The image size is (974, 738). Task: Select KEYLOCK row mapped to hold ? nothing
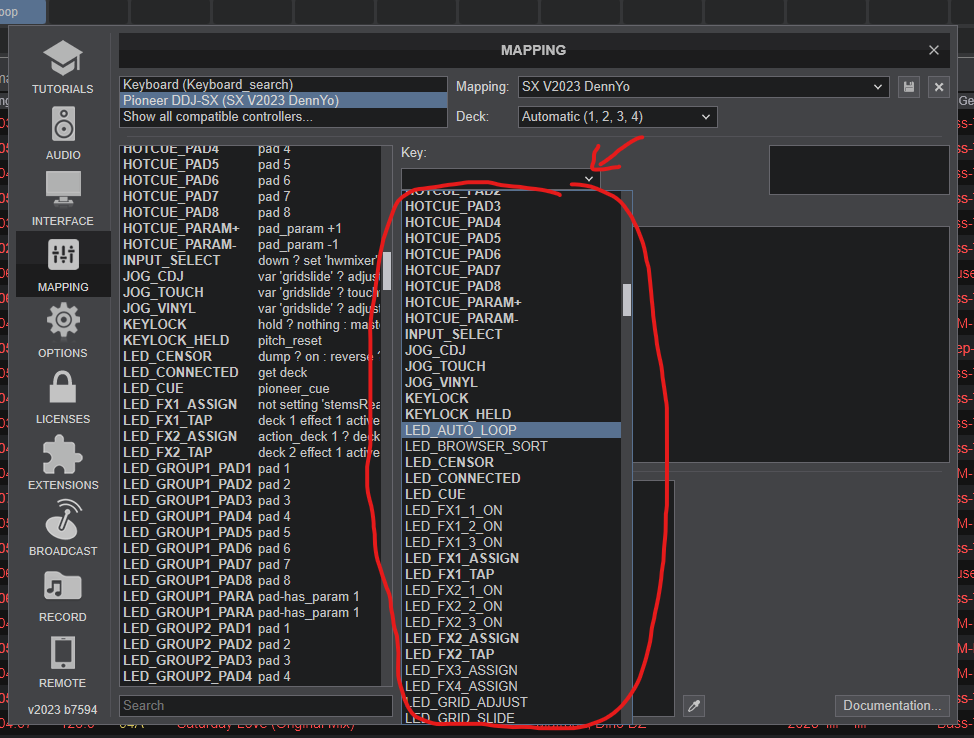coord(251,324)
